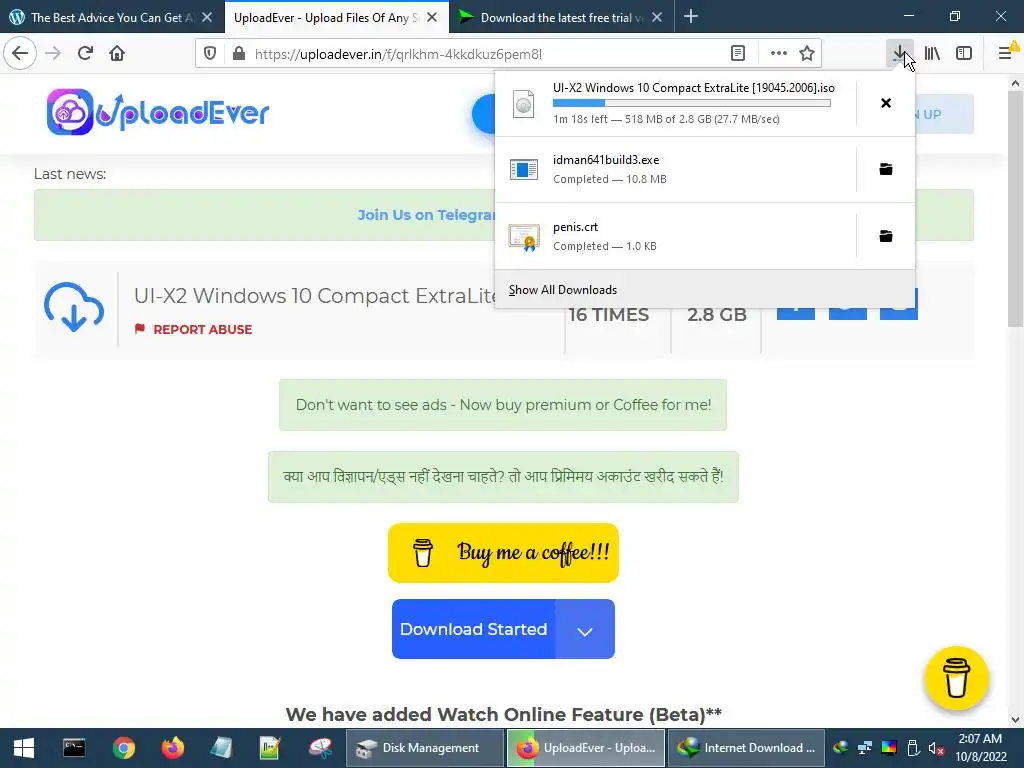Click the cloud download icon beside file title
1024x768 pixels.
(x=74, y=307)
